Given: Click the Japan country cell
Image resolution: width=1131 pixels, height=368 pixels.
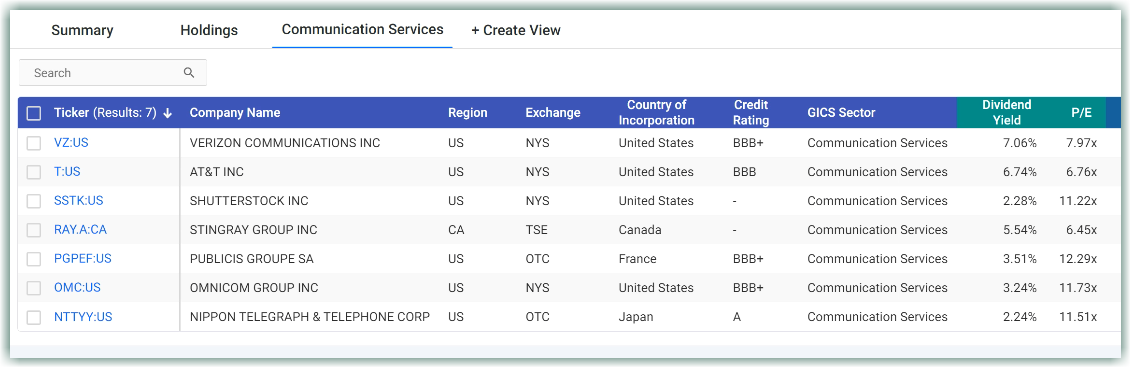Looking at the screenshot, I should point(635,317).
